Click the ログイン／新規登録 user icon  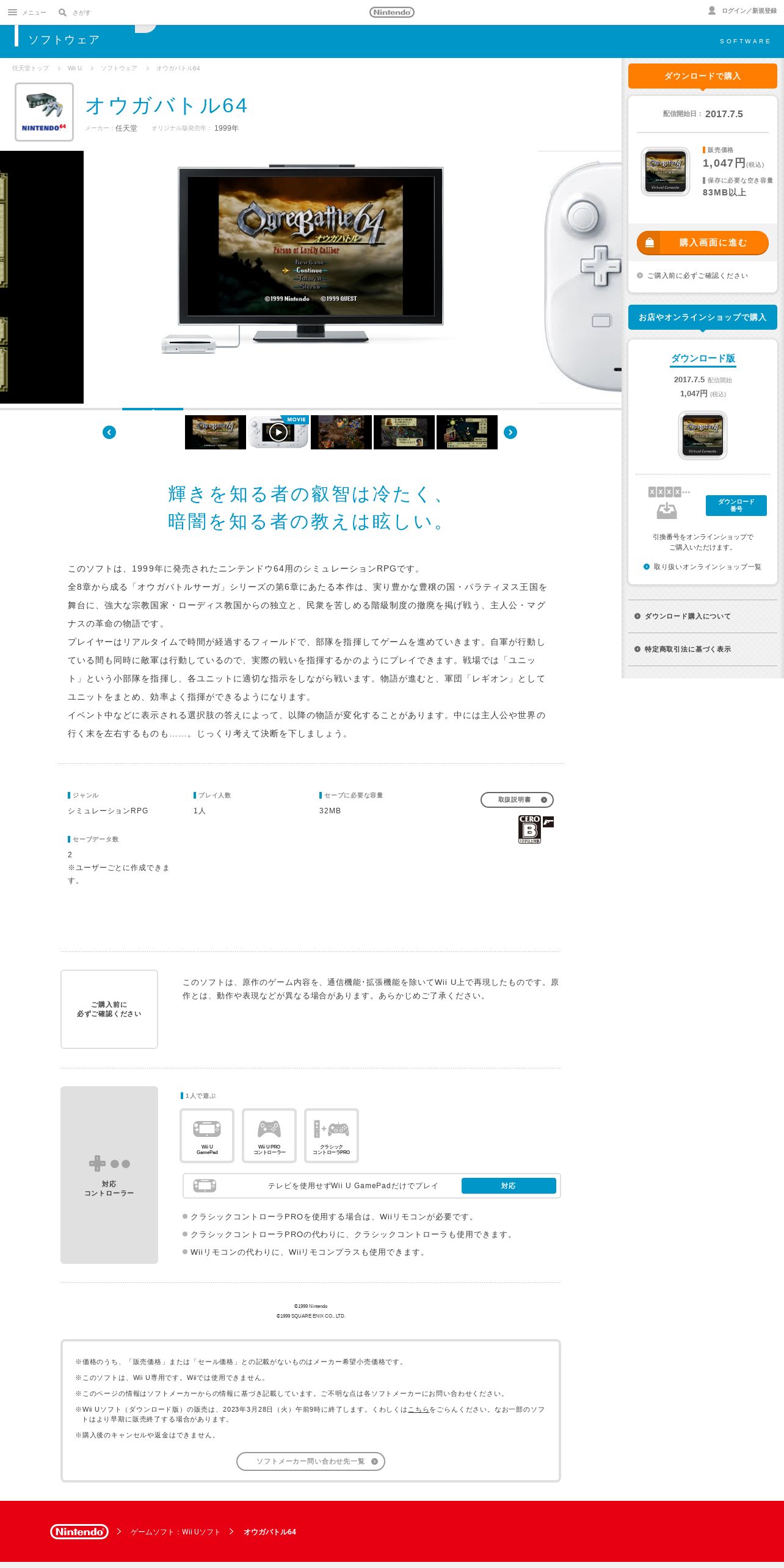(x=712, y=10)
